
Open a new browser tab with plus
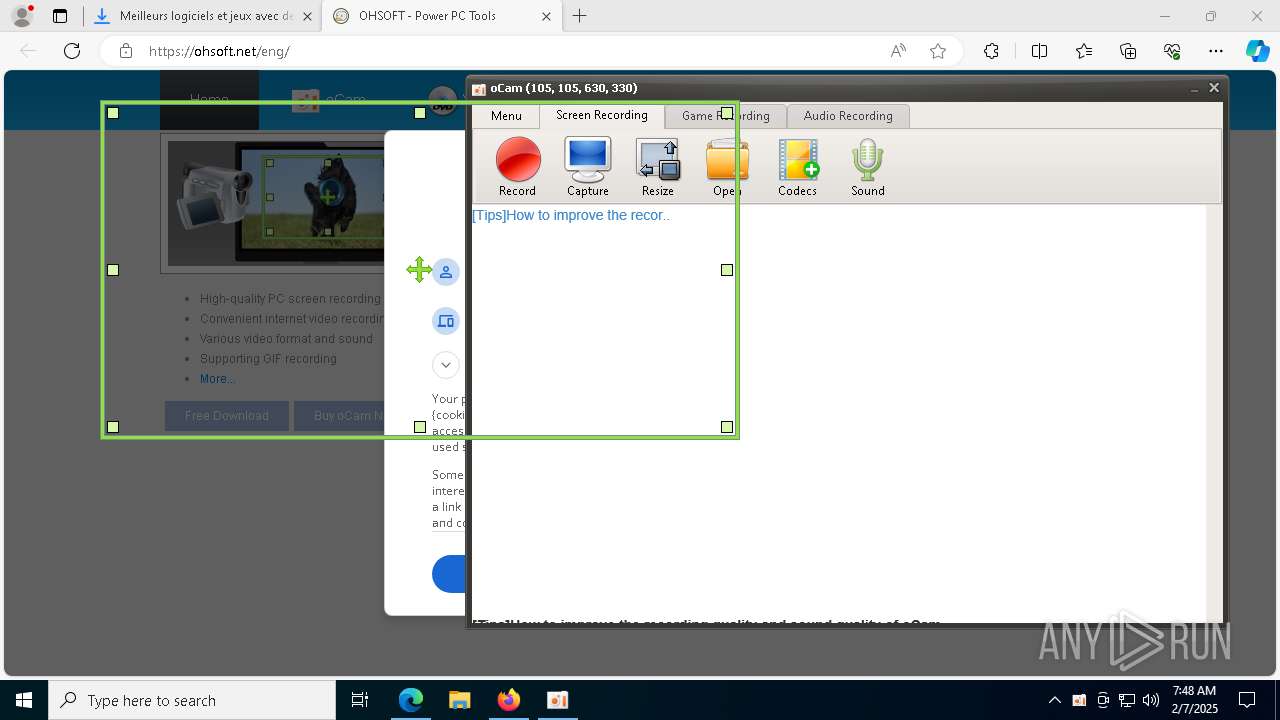pyautogui.click(x=580, y=16)
